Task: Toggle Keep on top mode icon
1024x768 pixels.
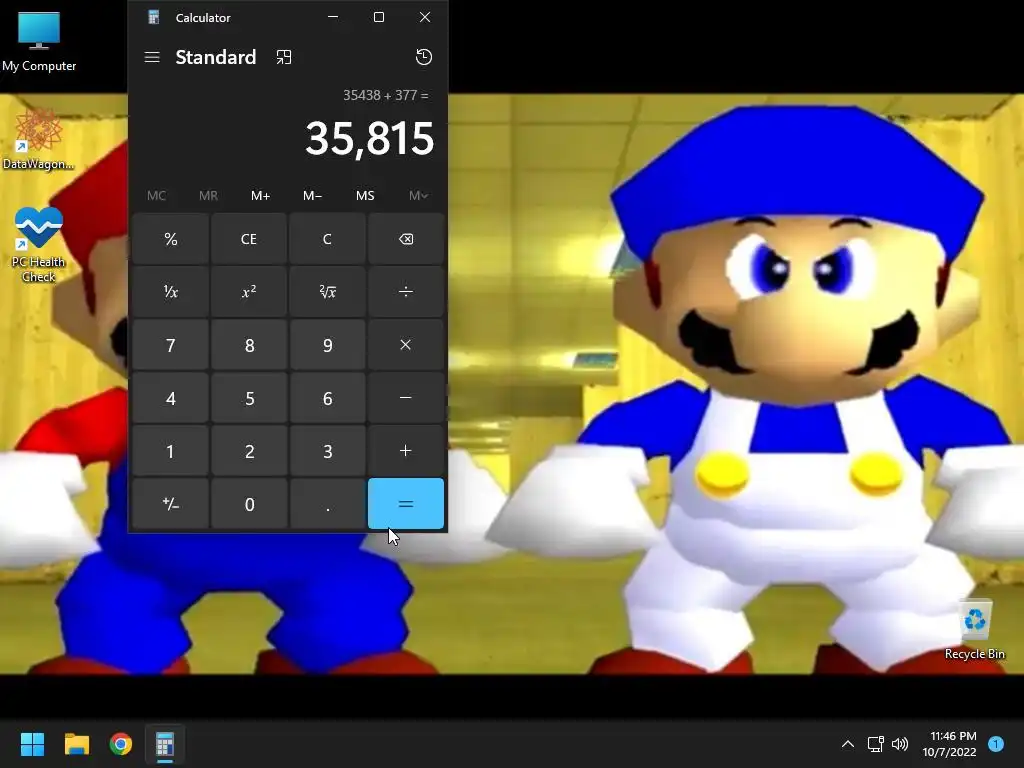Action: (x=283, y=57)
